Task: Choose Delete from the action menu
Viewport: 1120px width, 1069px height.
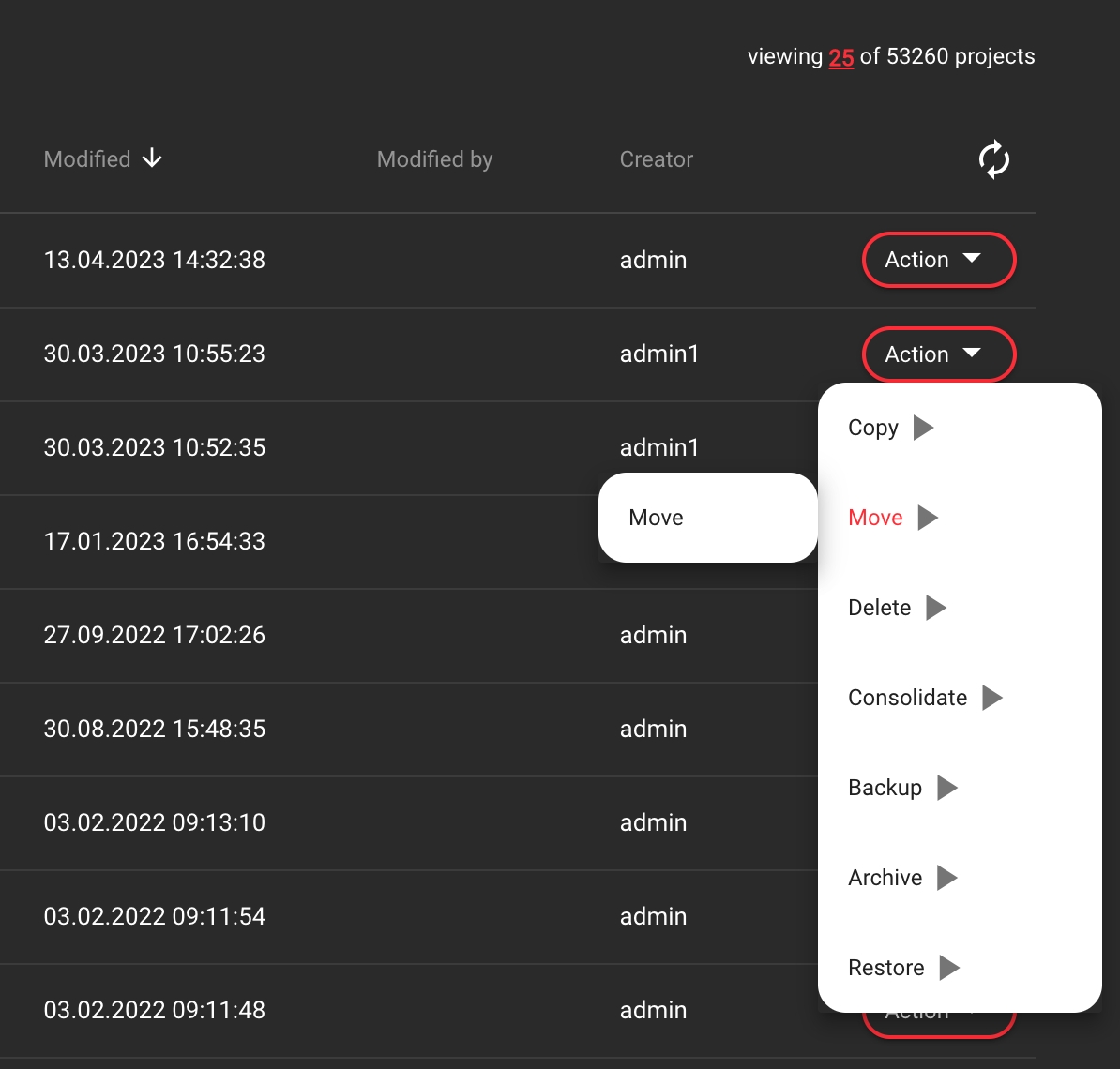Action: 879,608
